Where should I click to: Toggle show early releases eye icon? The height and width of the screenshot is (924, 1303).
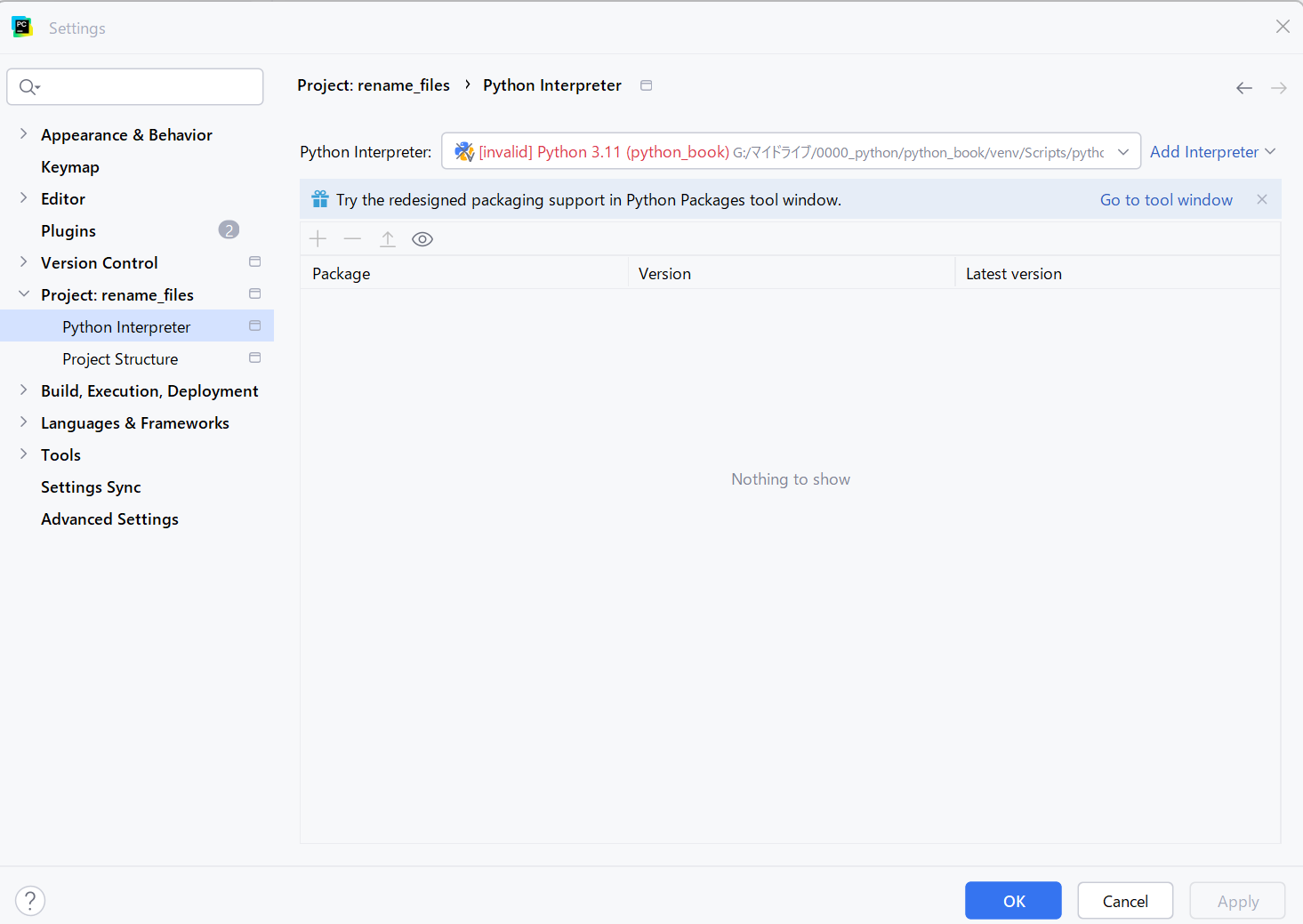click(x=422, y=239)
